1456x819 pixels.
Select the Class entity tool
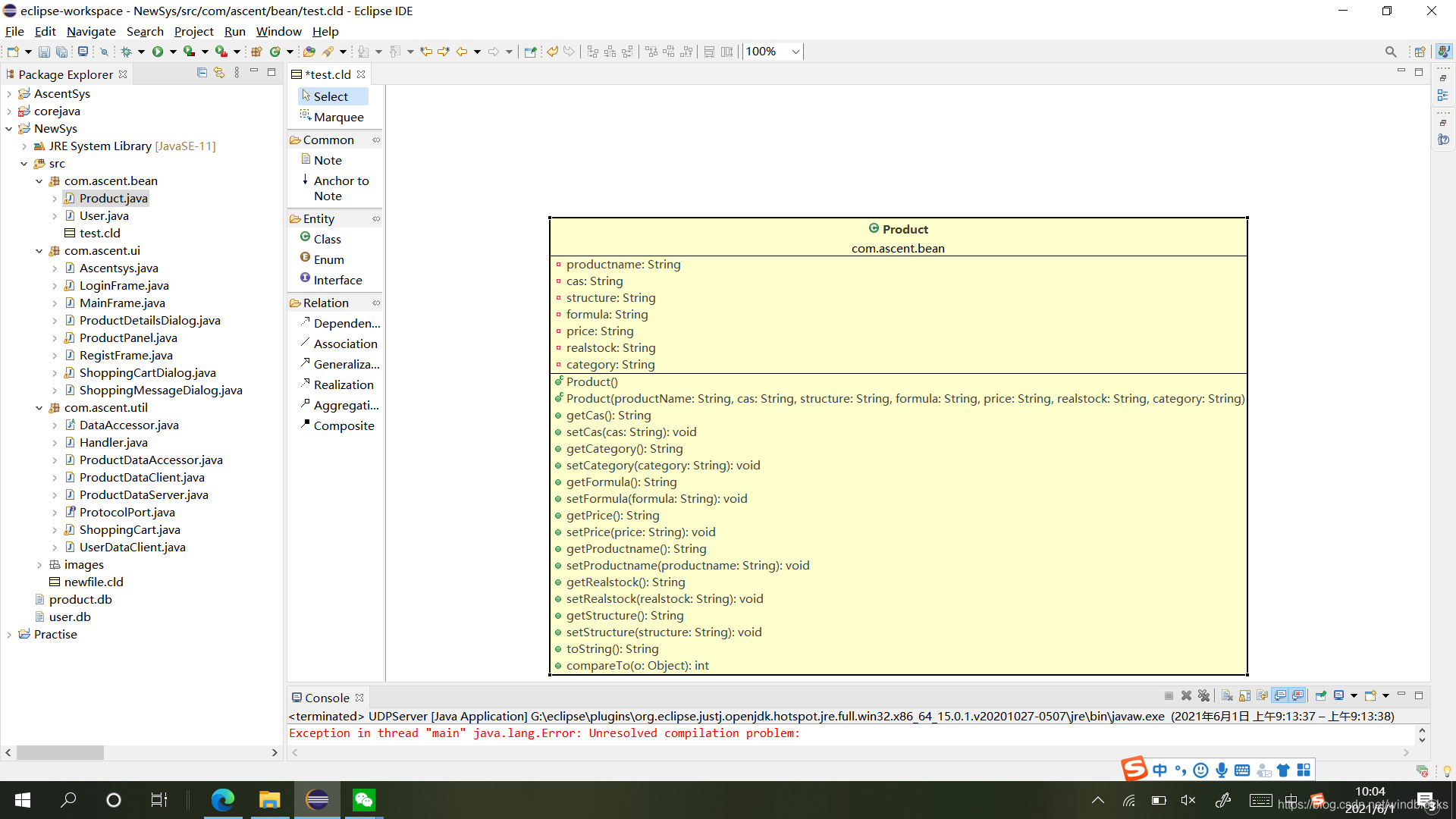pos(327,238)
